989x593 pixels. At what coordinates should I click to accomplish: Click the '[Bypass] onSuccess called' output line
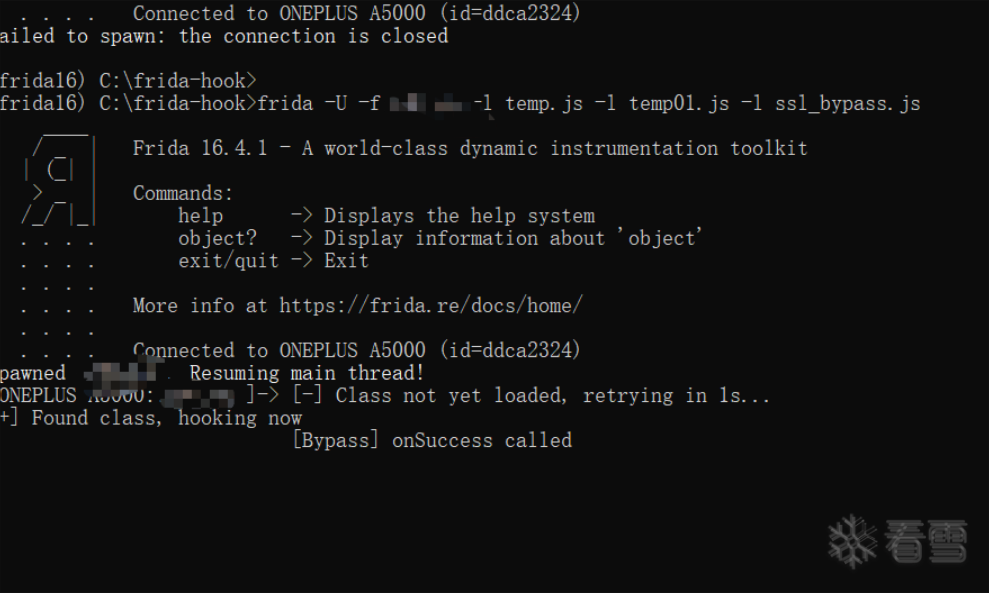(431, 440)
